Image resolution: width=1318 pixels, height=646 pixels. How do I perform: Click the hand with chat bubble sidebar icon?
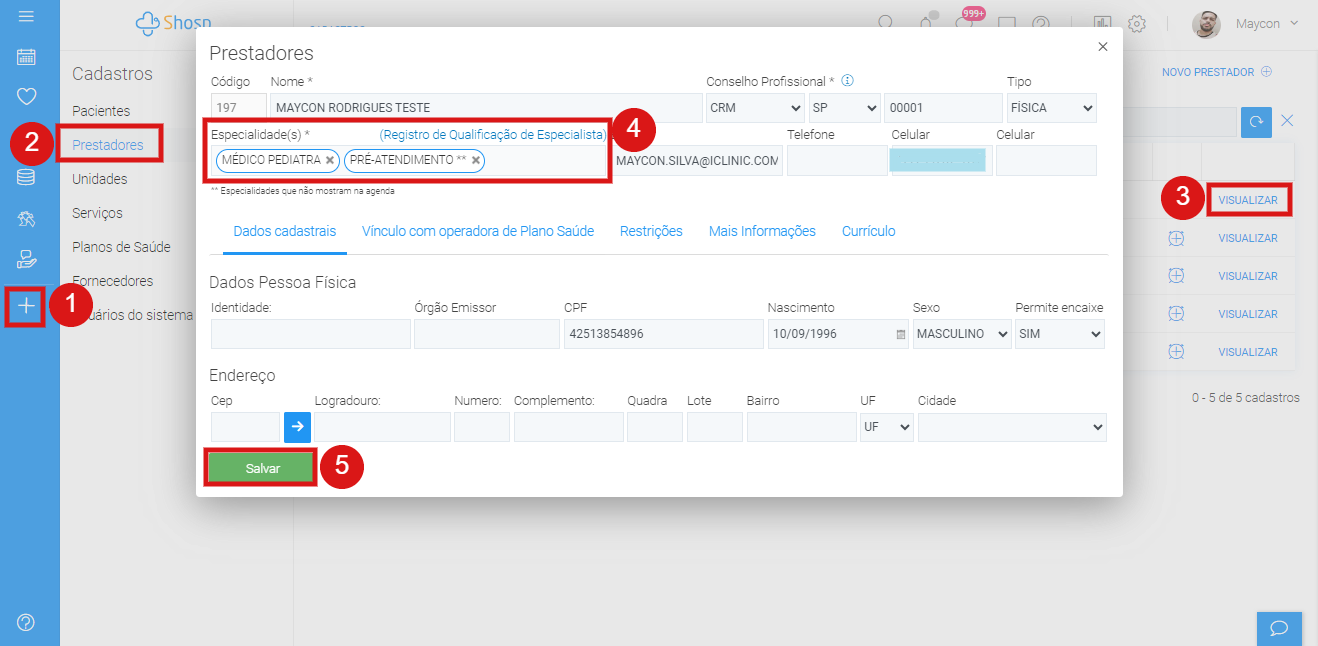pos(26,259)
